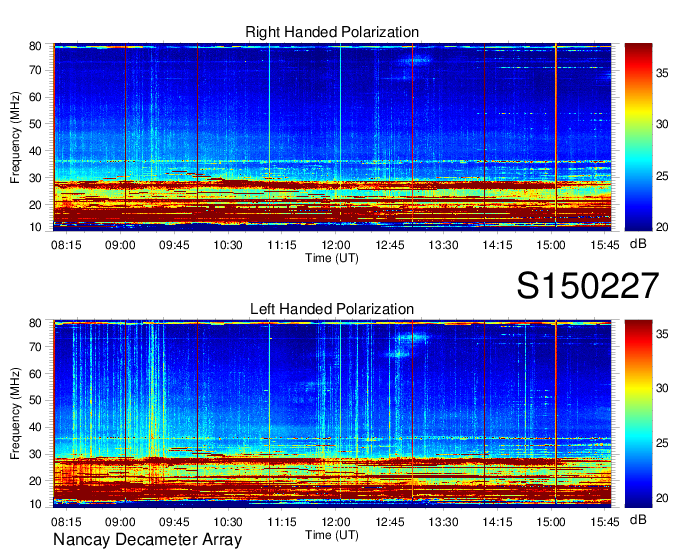Click 10 MHz tick of Left Handed plot
Screen dimensions: 680x552
click(x=35, y=504)
